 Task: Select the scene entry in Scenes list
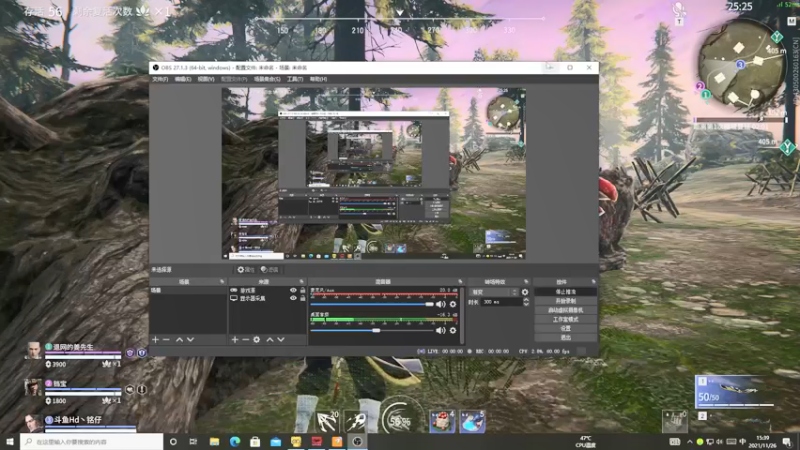point(187,290)
